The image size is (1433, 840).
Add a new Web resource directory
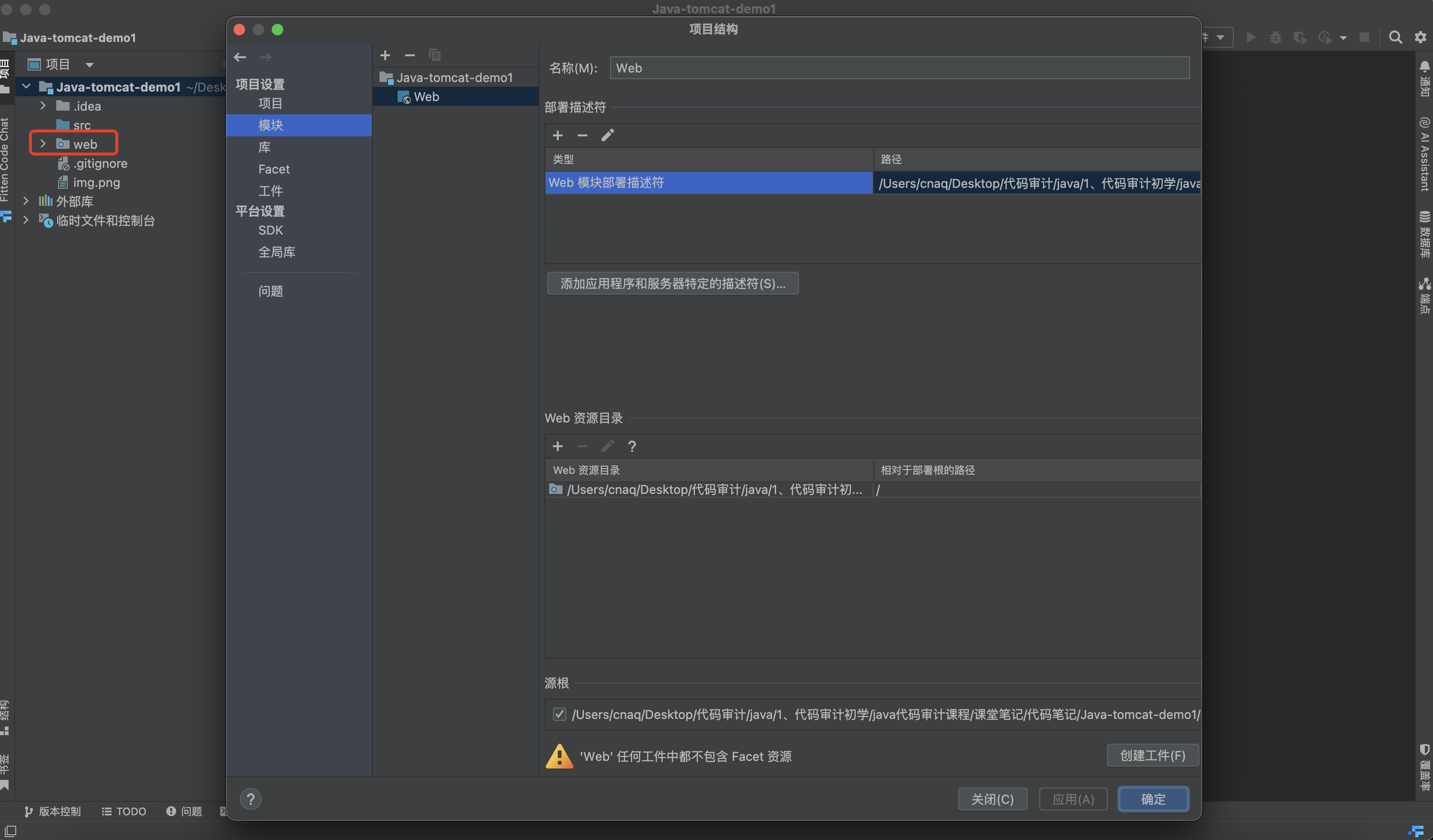[557, 446]
